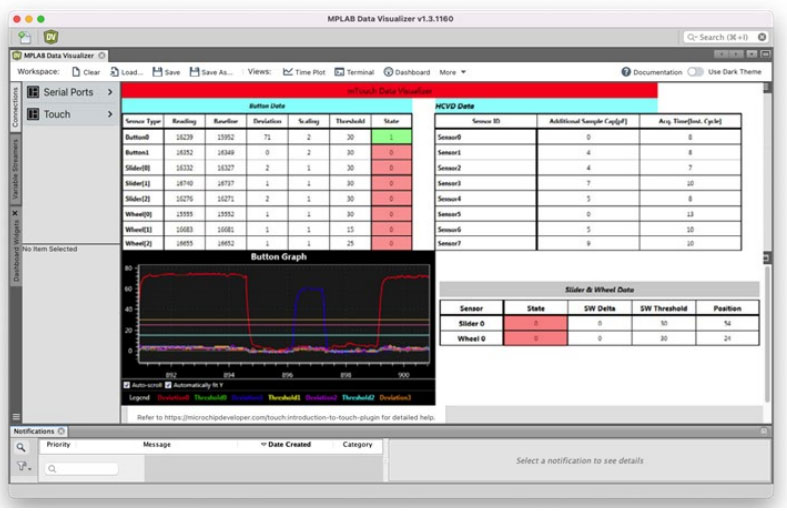The width and height of the screenshot is (787, 511).
Task: Select the MPLAB Data Visualizer tab
Action: tap(59, 55)
